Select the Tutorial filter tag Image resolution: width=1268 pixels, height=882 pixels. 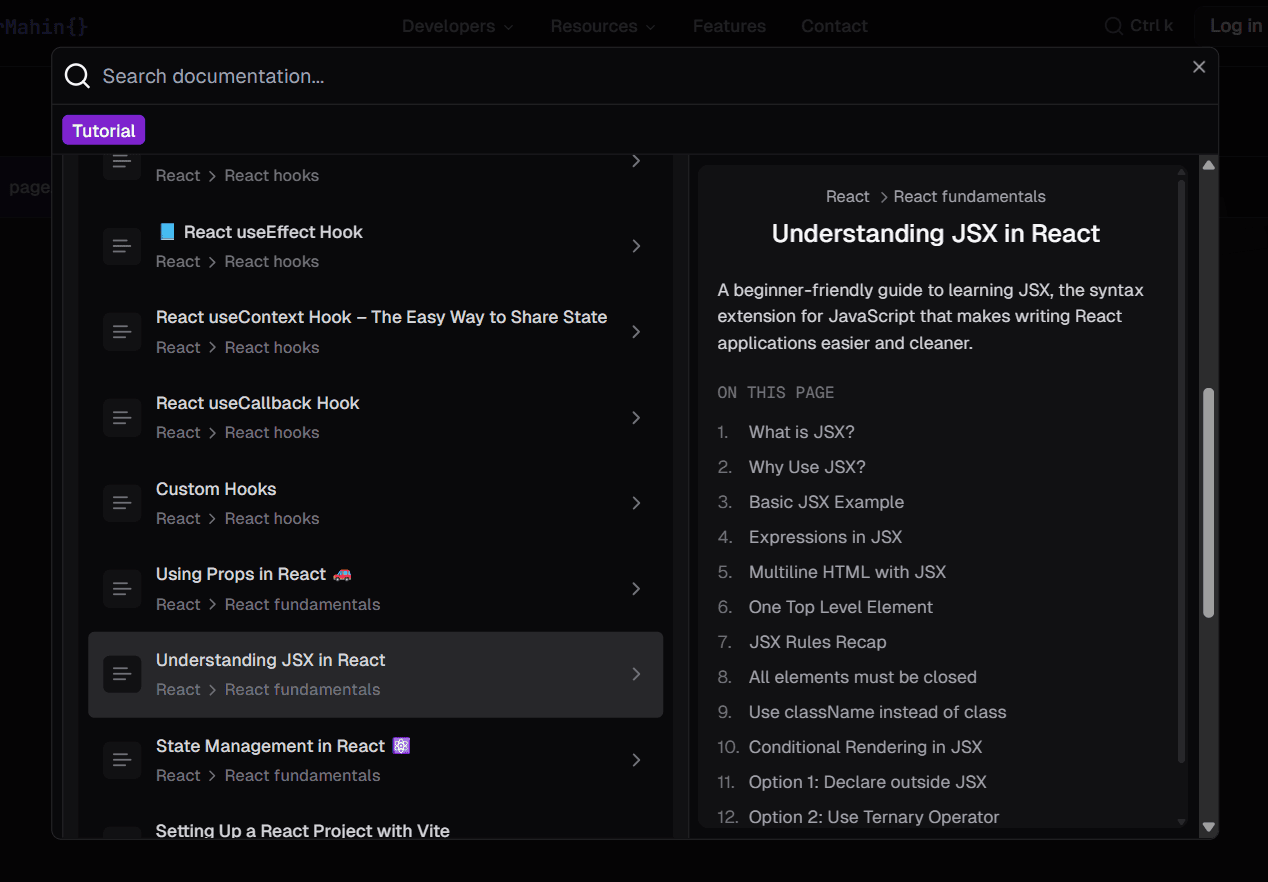pos(104,130)
